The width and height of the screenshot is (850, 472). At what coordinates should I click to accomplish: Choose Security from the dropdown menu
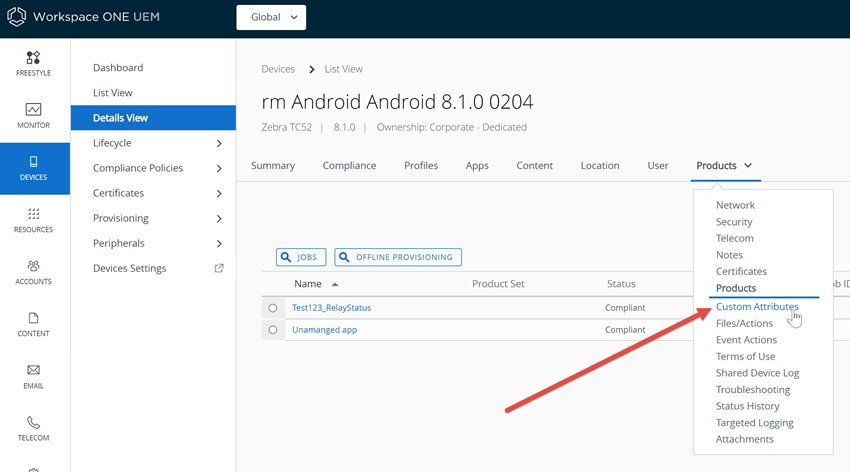click(734, 222)
